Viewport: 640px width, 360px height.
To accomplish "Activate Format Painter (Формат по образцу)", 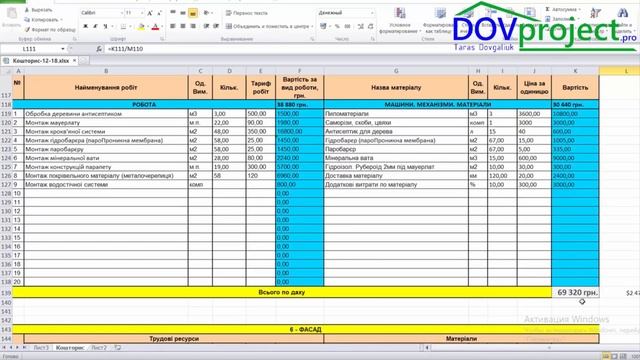I will [50, 29].
